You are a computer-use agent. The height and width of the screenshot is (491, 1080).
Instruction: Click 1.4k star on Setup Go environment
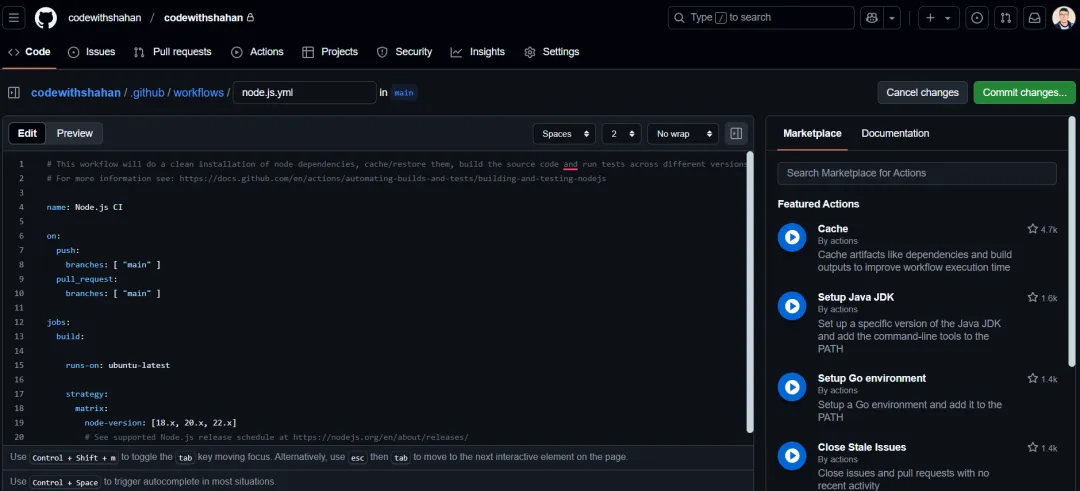(x=1042, y=378)
